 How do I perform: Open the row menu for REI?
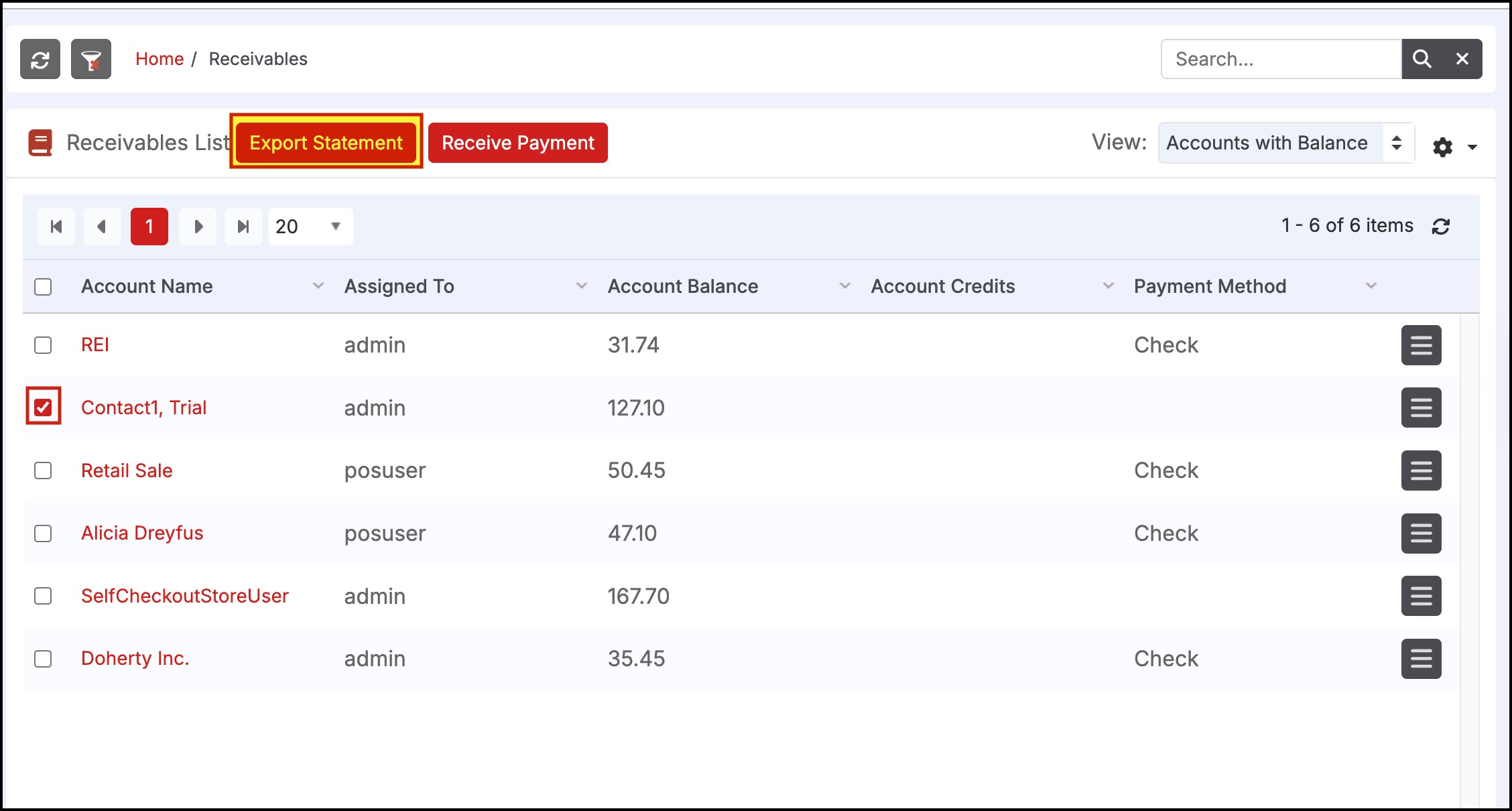(1421, 345)
